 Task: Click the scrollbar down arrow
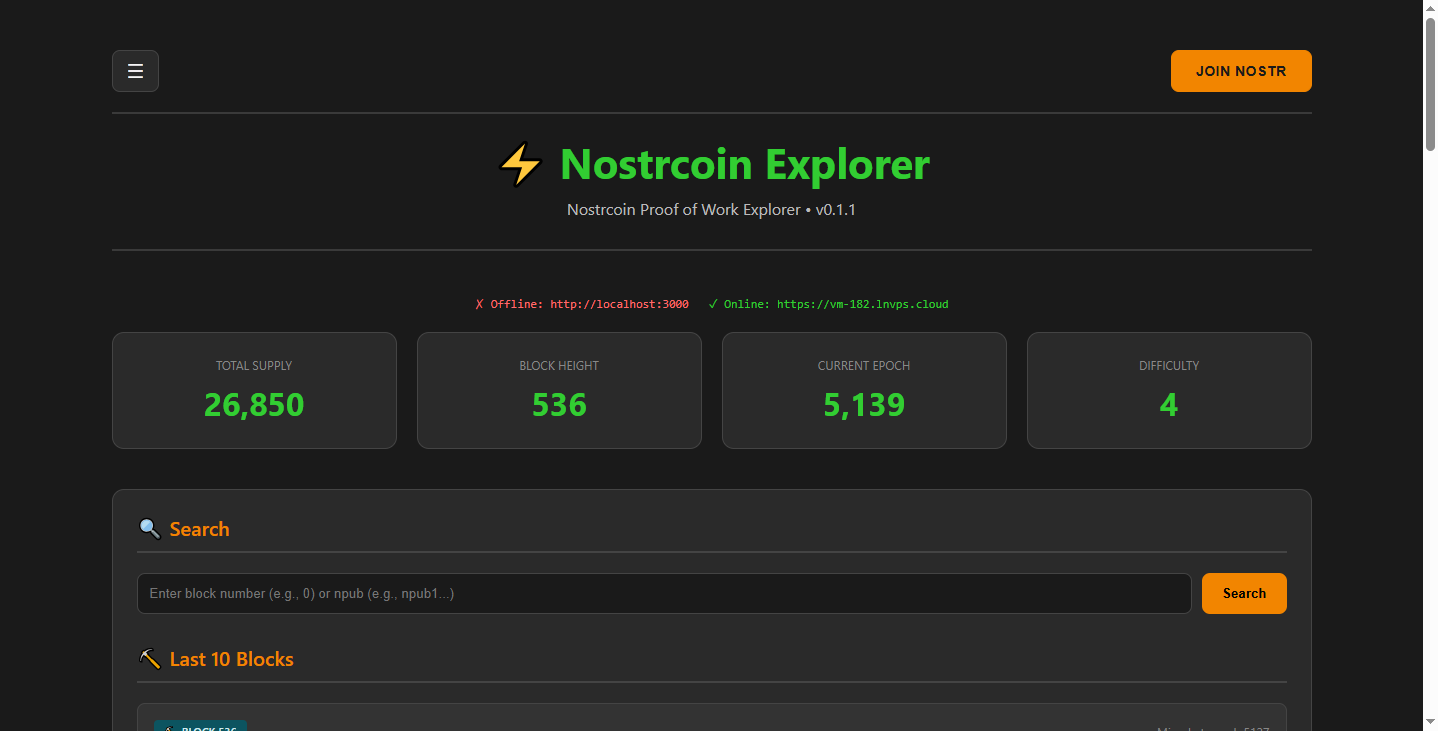1430,721
